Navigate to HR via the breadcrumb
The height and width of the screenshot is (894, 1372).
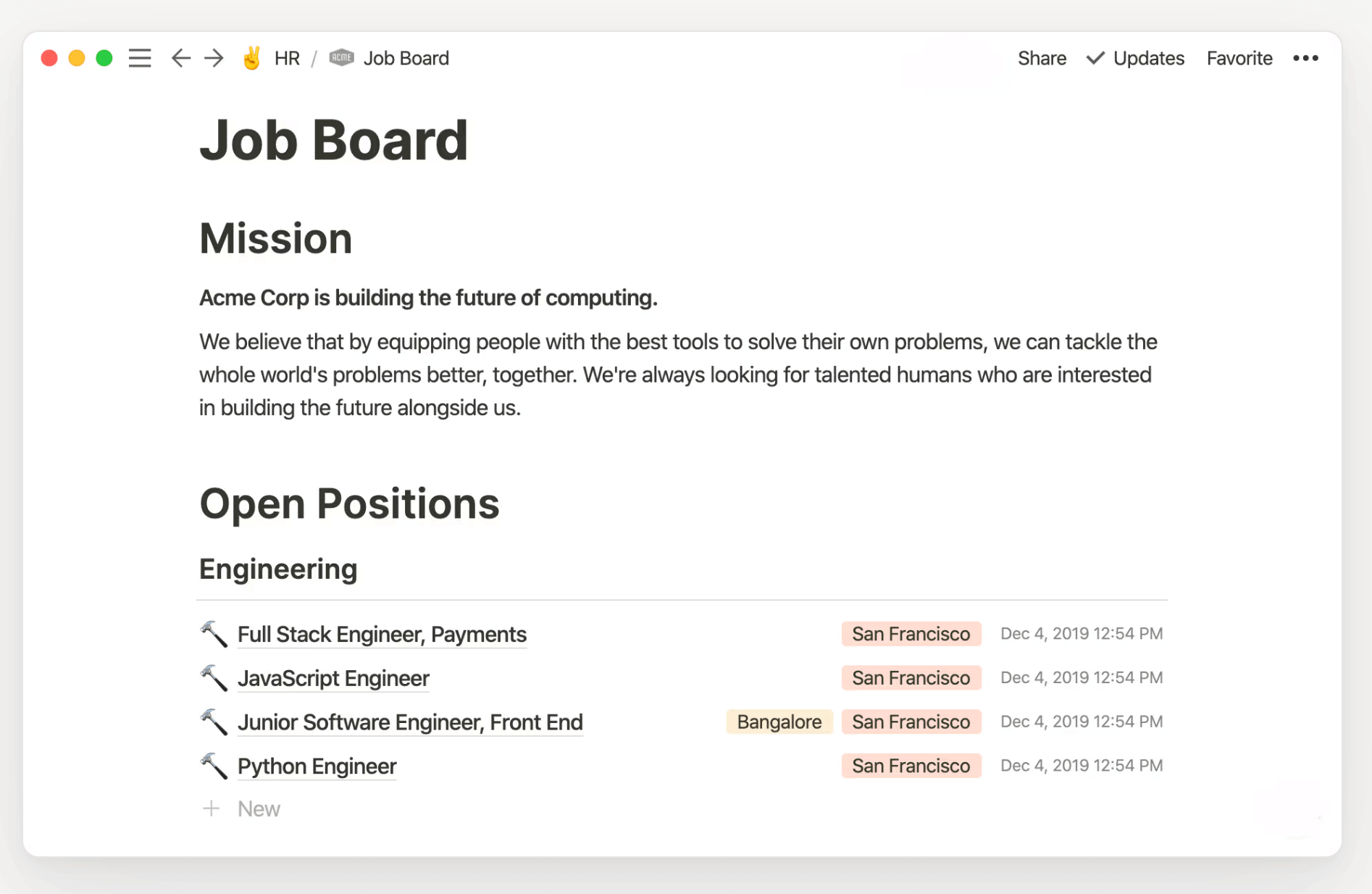pos(287,58)
